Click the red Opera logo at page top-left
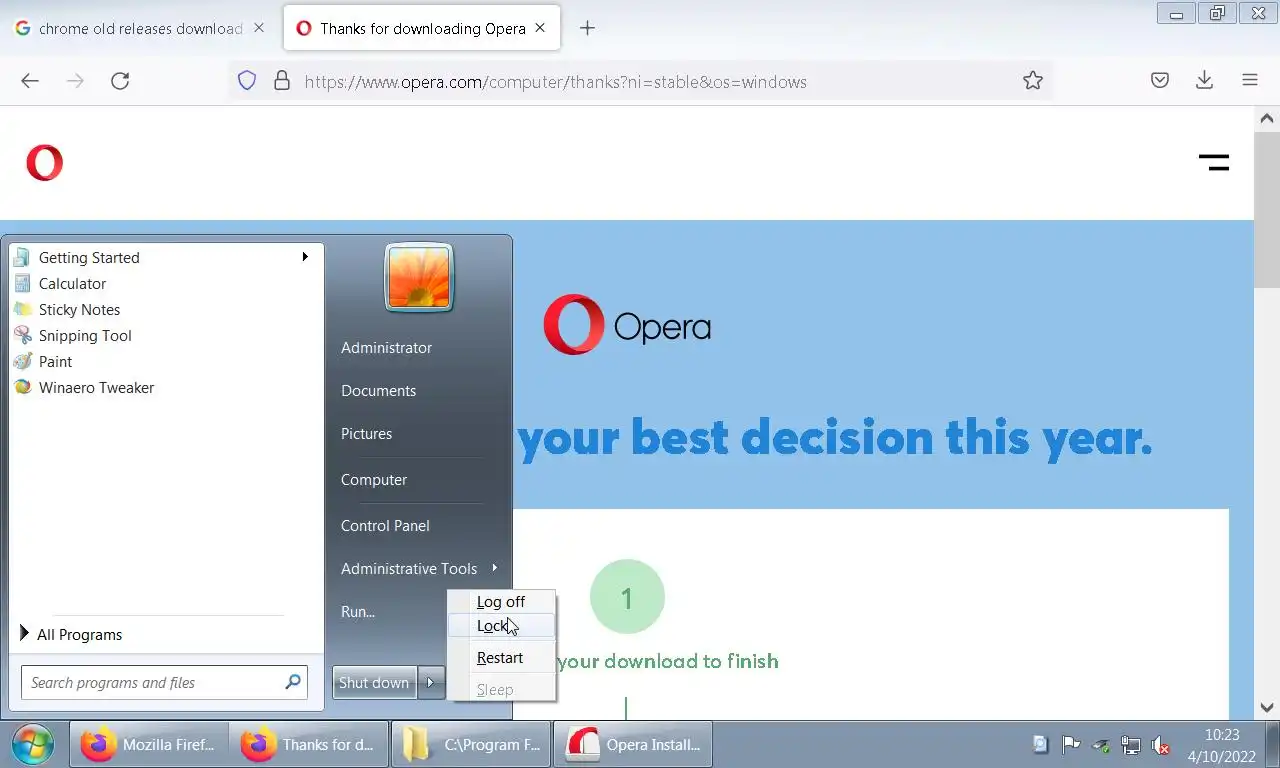 coord(44,162)
